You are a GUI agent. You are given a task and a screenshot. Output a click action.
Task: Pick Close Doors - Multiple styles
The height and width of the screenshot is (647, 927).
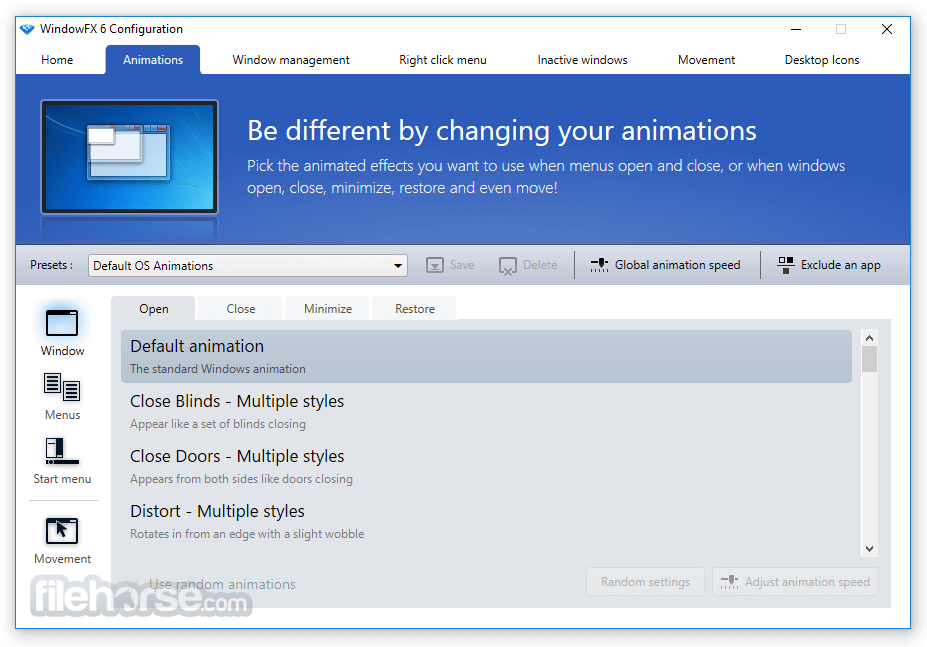[486, 467]
